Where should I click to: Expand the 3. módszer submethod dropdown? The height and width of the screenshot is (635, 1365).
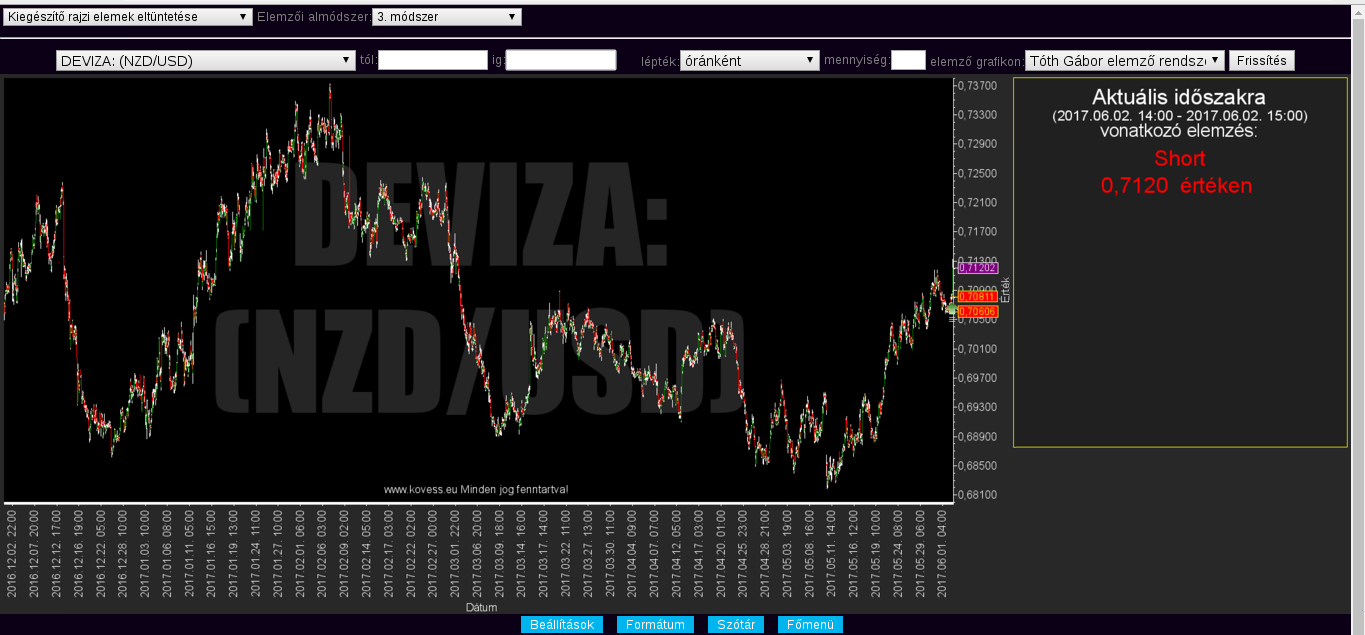pos(446,17)
